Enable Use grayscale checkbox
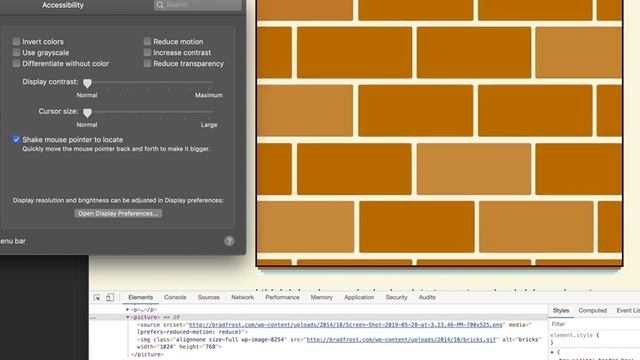The height and width of the screenshot is (360, 640). tap(16, 53)
